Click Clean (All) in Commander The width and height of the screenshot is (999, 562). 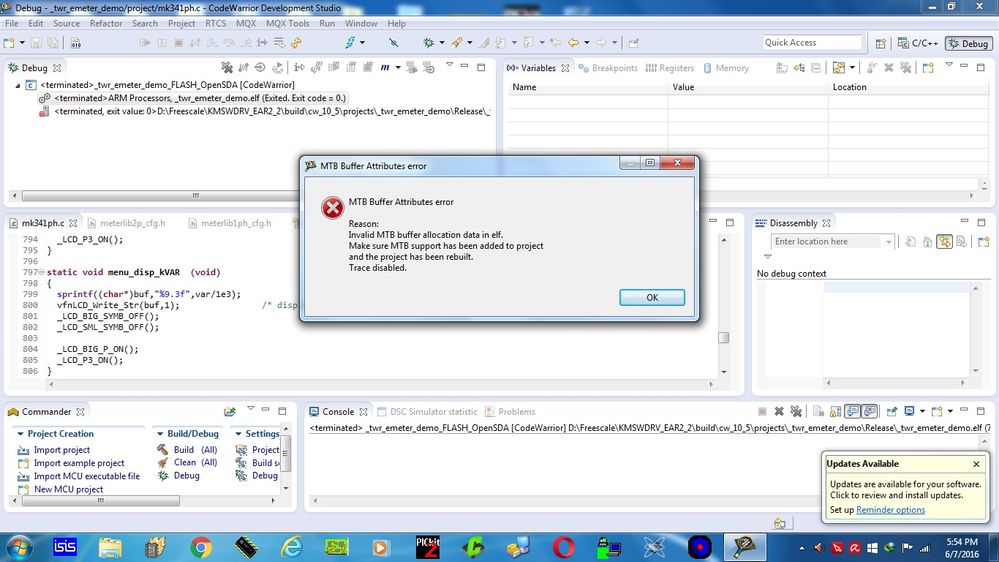click(x=195, y=463)
